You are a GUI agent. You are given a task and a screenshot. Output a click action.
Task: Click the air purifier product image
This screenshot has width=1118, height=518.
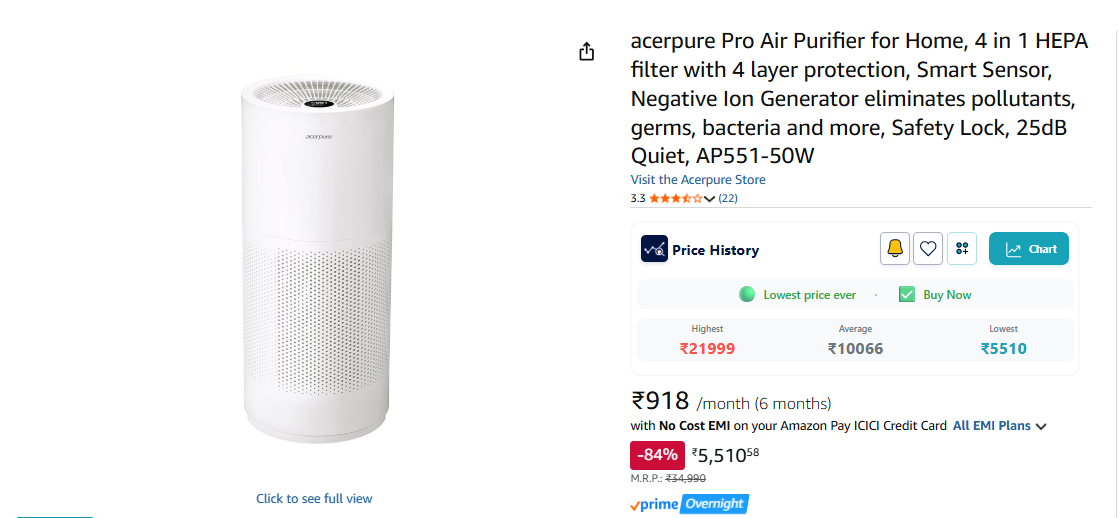[x=315, y=260]
